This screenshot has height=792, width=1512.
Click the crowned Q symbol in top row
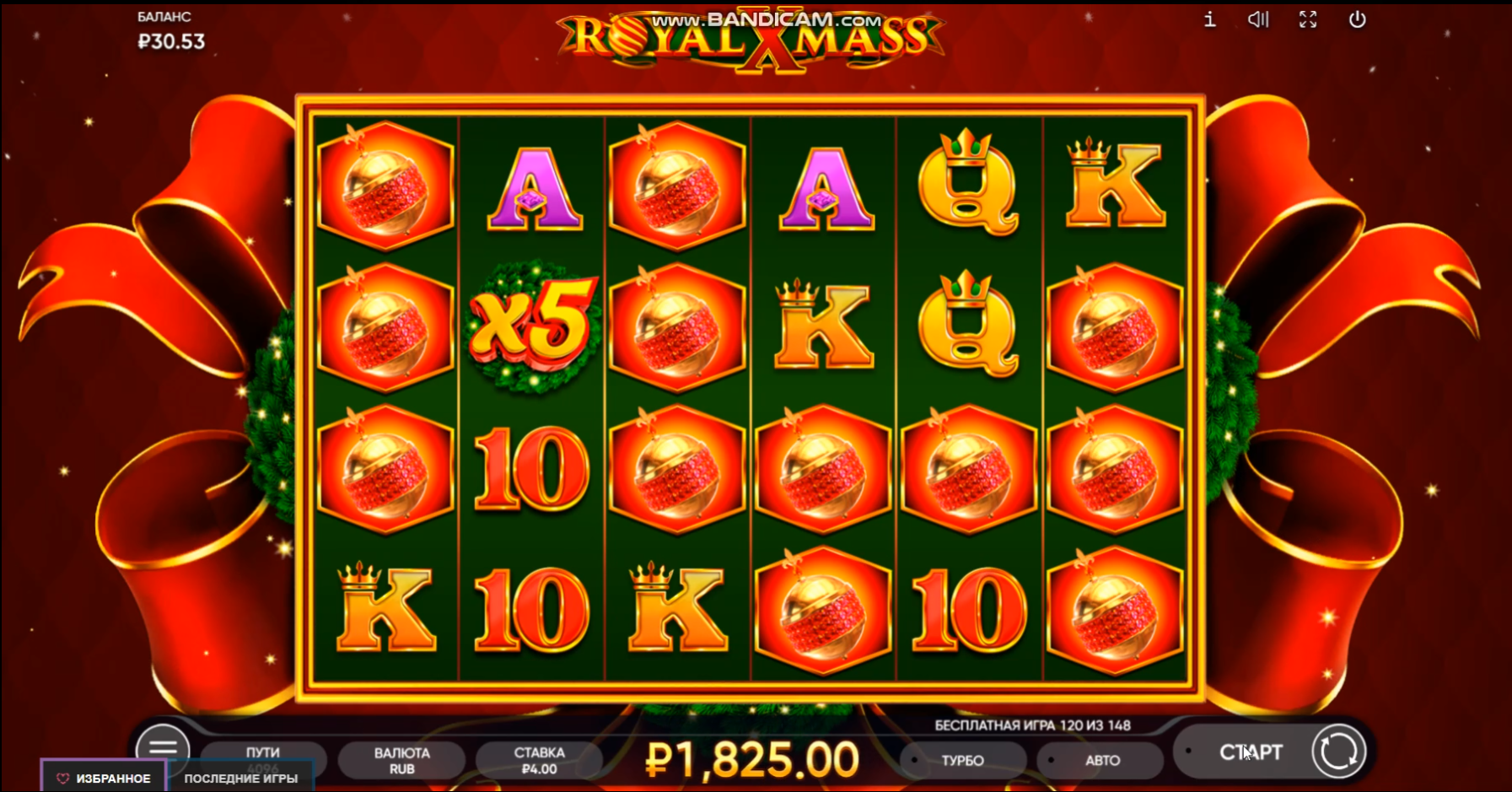pos(968,183)
